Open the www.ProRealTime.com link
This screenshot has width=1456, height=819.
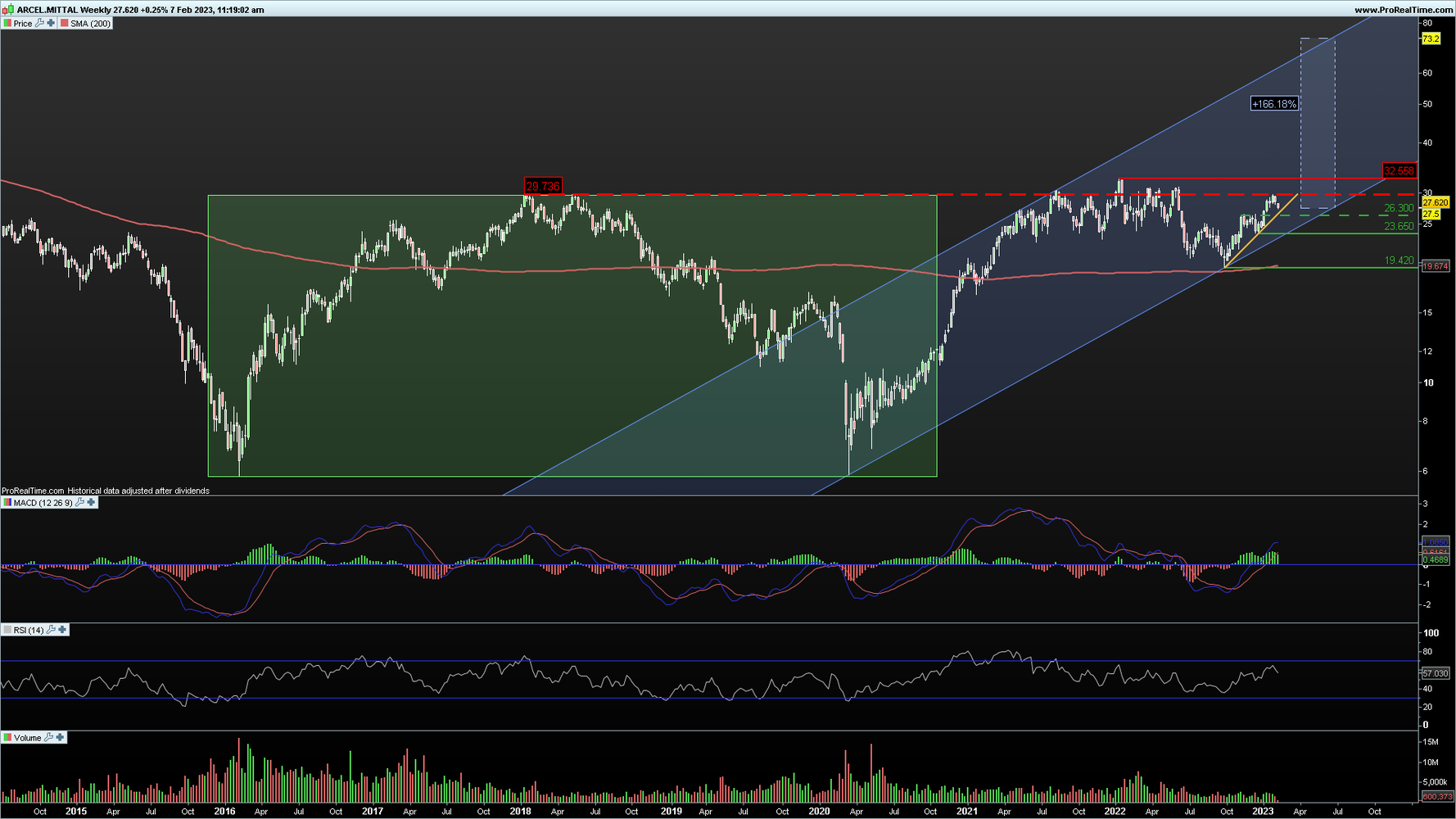point(1404,10)
